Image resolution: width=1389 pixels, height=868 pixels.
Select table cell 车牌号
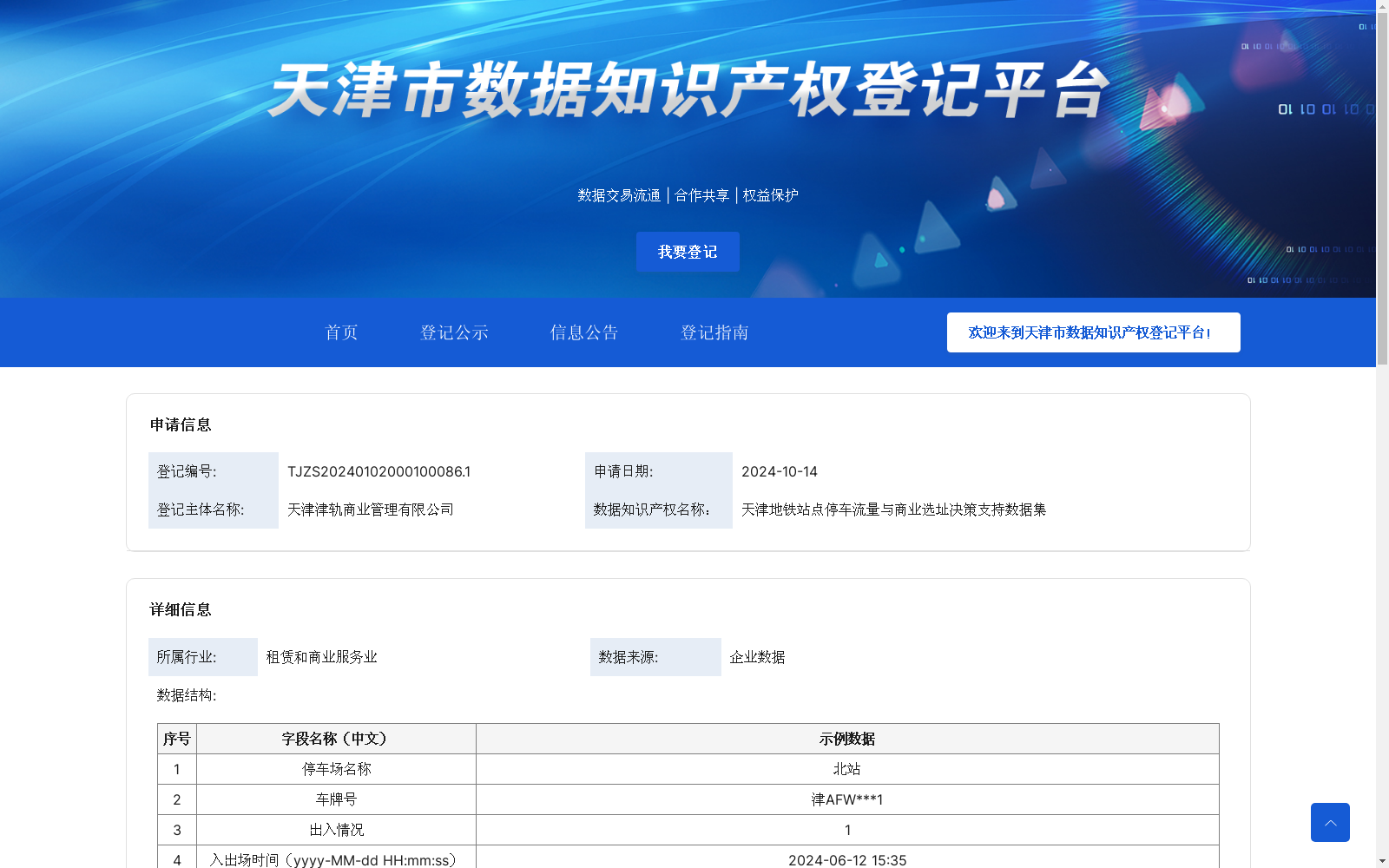(337, 799)
